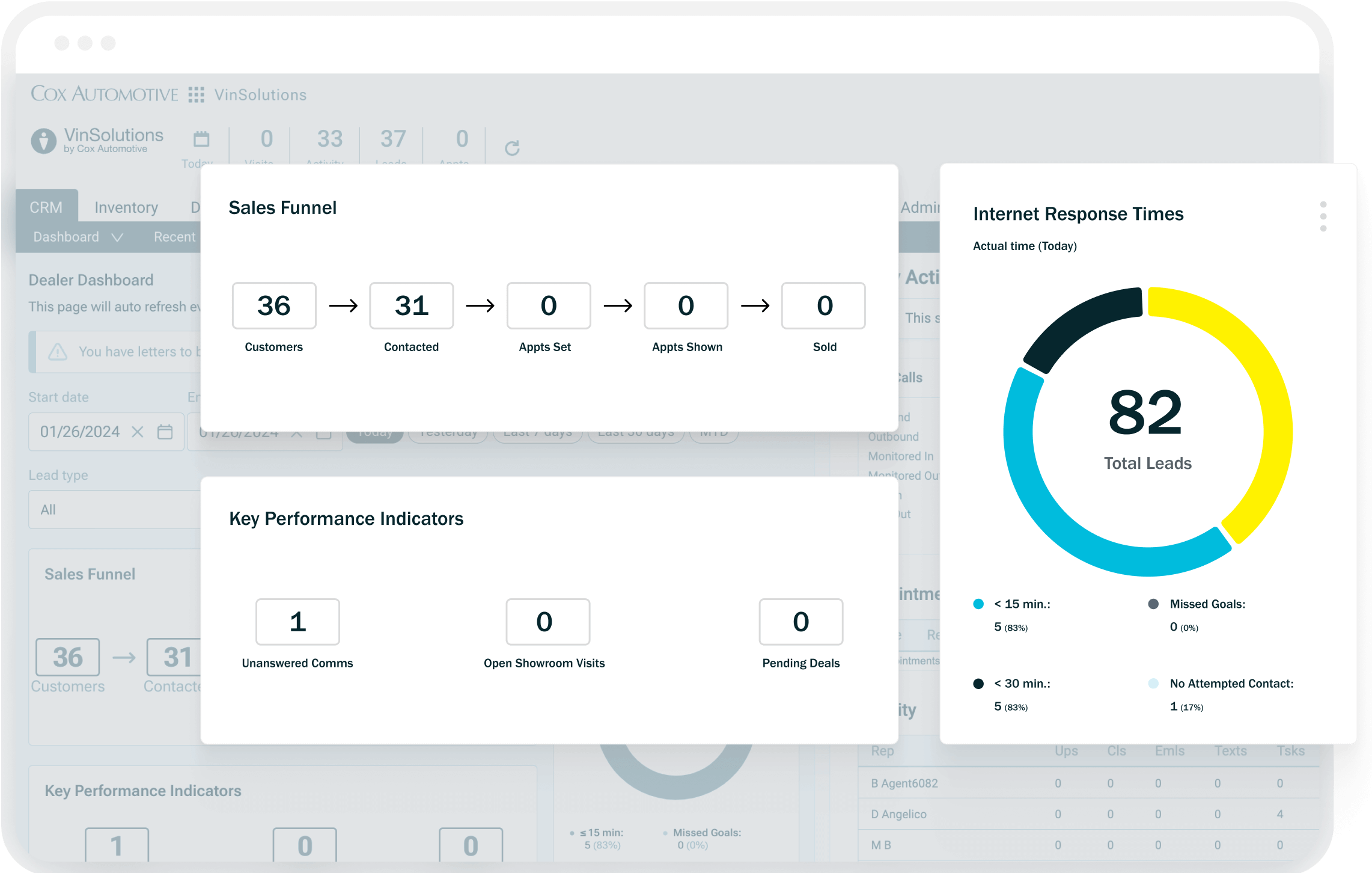Open the Unanswered Comms count box
This screenshot has width=1372, height=873.
click(x=297, y=622)
